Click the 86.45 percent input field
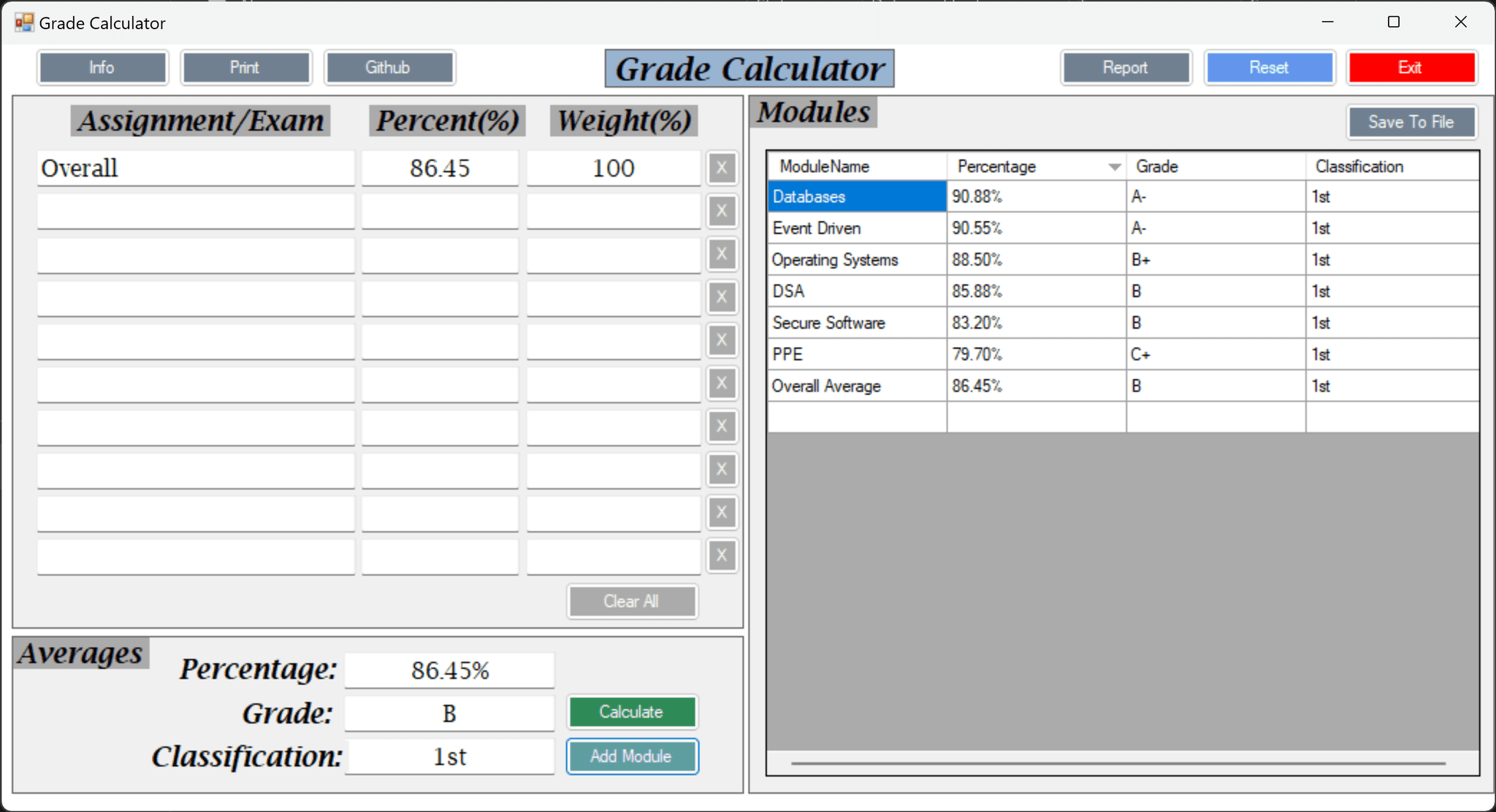The height and width of the screenshot is (812, 1496). click(x=440, y=168)
